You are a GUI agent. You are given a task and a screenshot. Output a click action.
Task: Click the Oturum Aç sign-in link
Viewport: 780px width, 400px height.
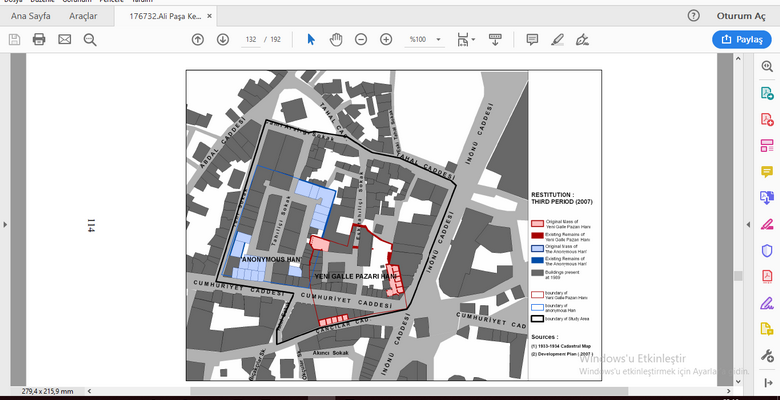tap(740, 16)
